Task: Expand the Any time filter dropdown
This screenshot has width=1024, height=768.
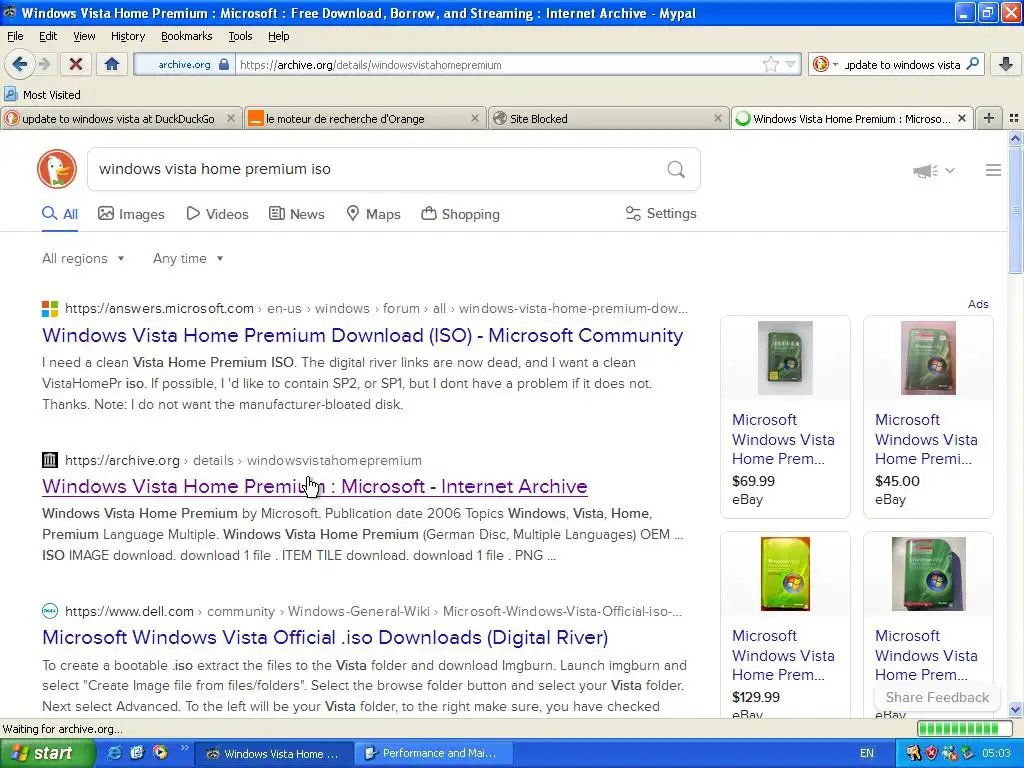Action: click(x=188, y=259)
